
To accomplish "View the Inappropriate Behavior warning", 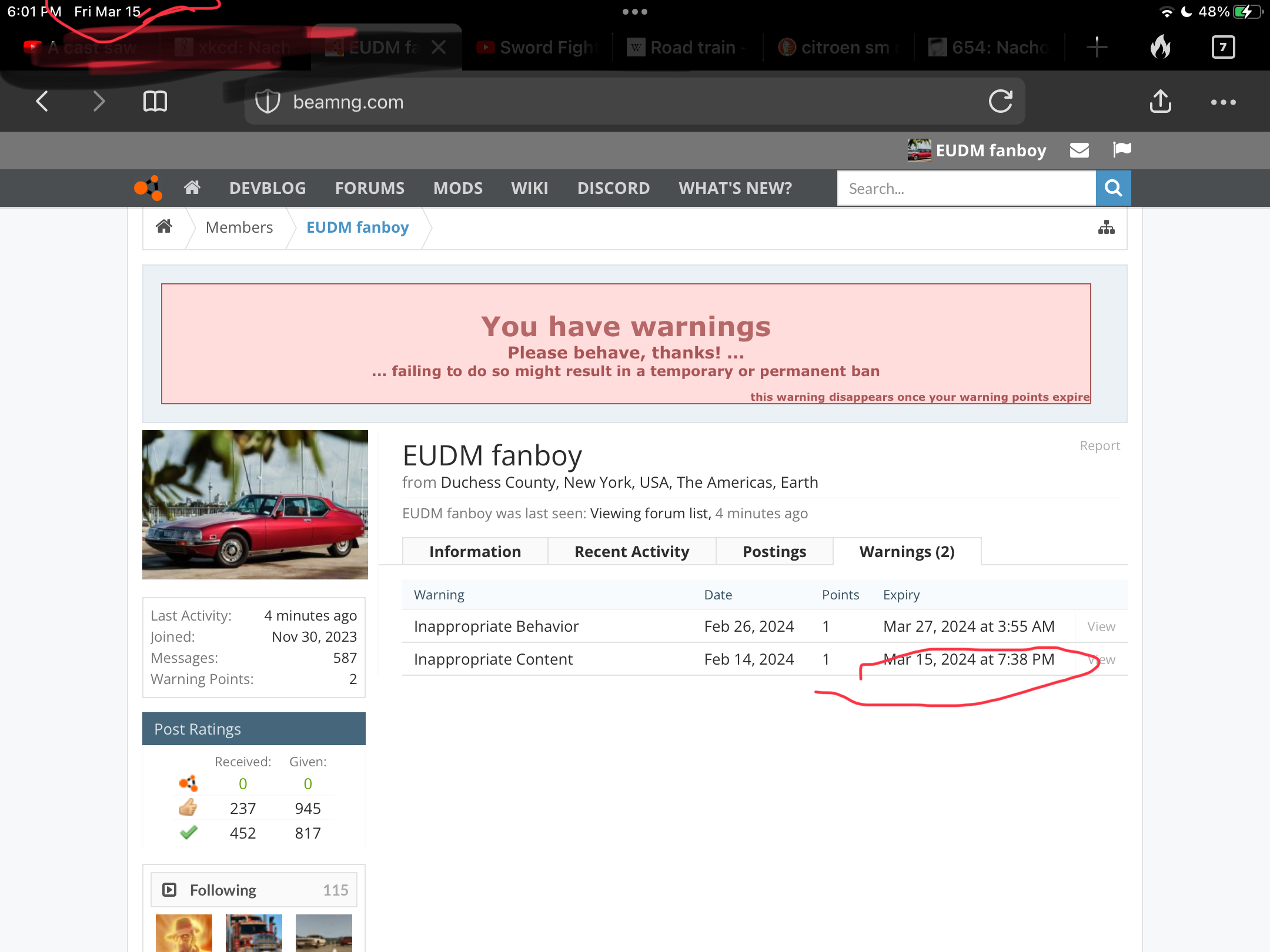I will pyautogui.click(x=1101, y=626).
